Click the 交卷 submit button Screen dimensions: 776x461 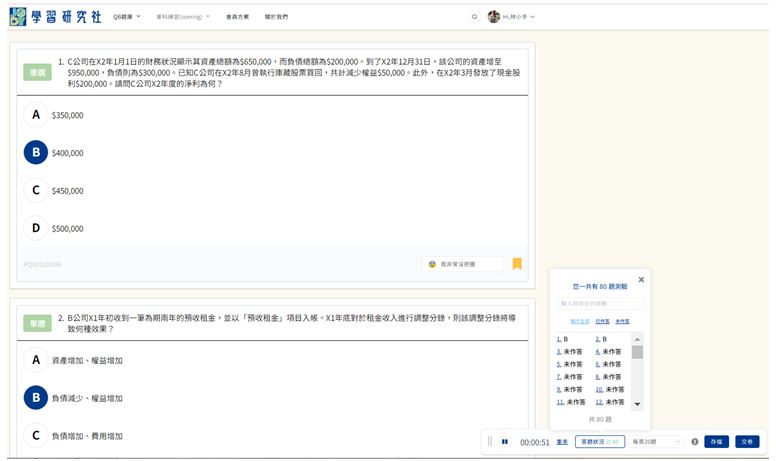[x=746, y=441]
